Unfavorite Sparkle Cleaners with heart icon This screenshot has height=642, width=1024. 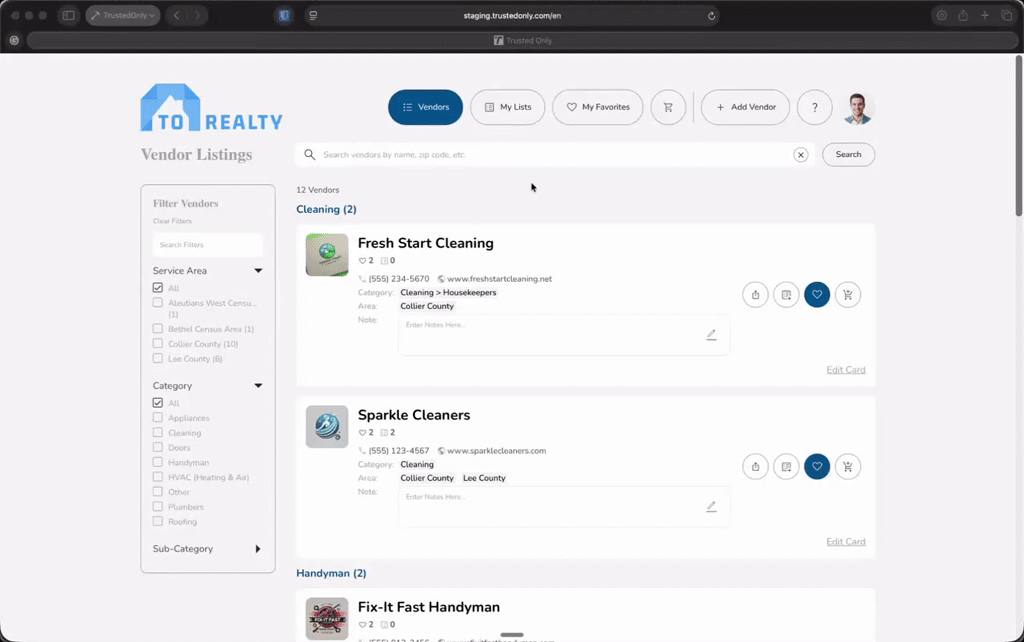[817, 466]
